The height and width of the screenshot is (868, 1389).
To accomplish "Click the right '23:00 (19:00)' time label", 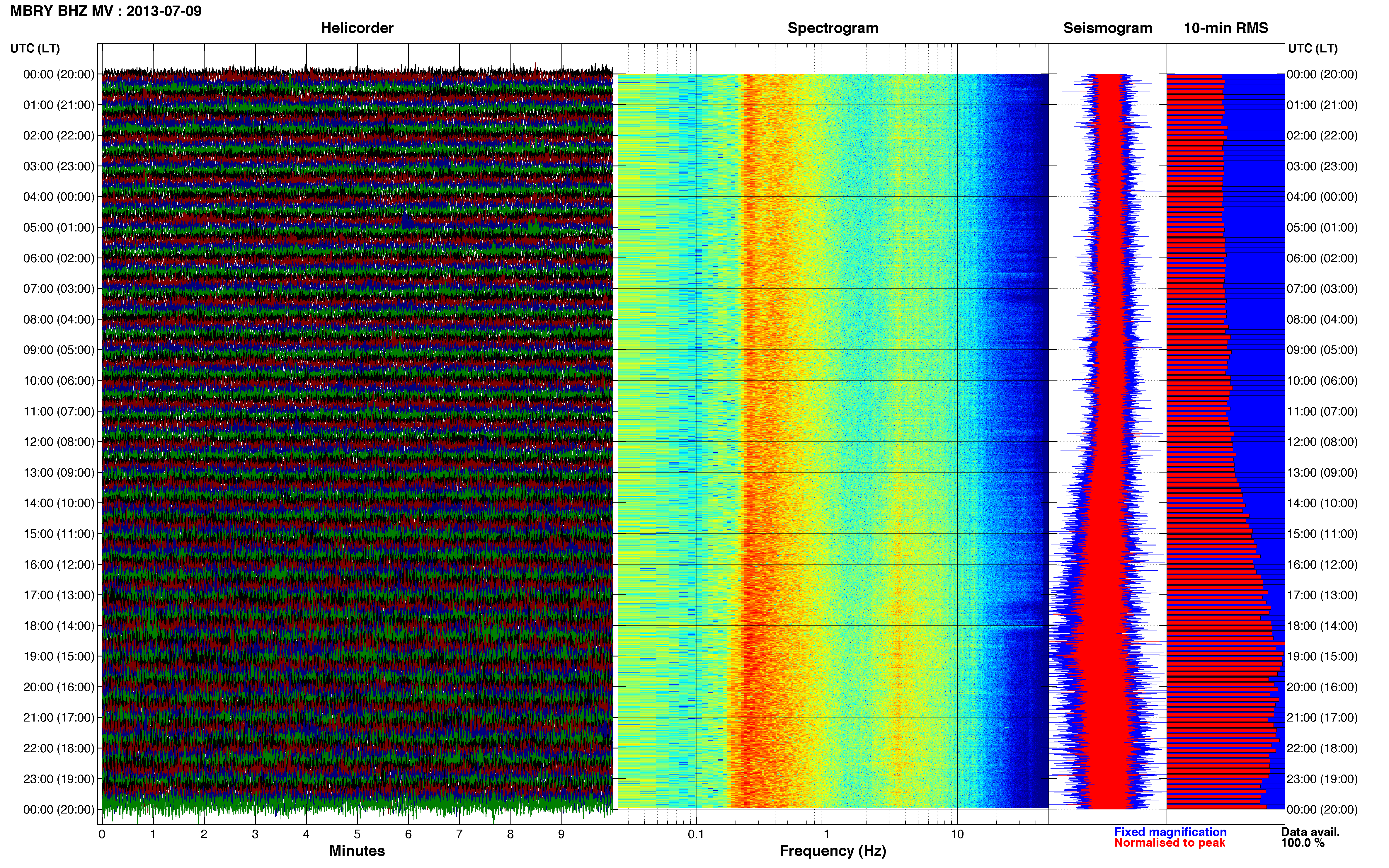I will click(x=1322, y=779).
